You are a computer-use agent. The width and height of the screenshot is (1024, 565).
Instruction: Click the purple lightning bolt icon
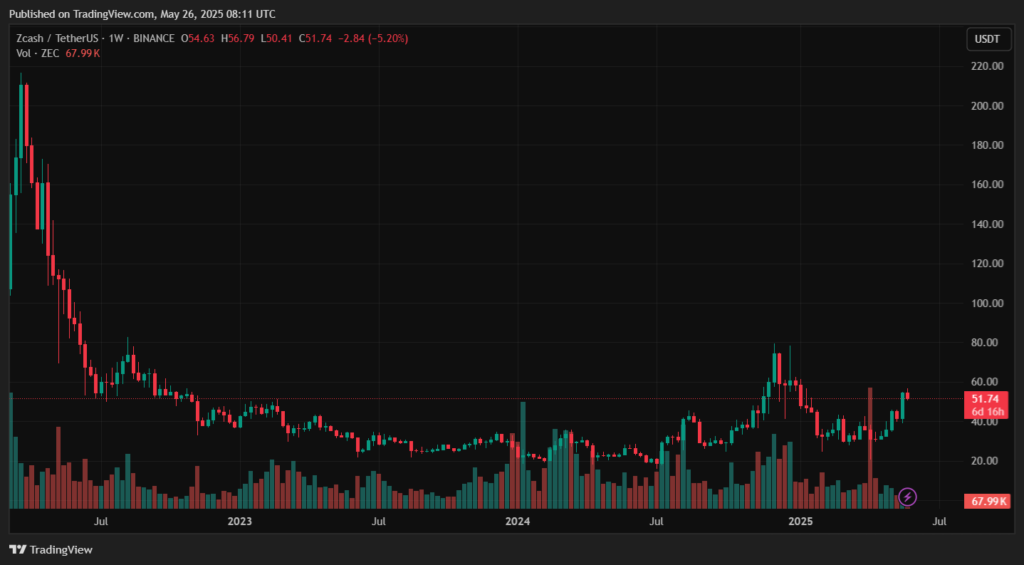(x=907, y=496)
